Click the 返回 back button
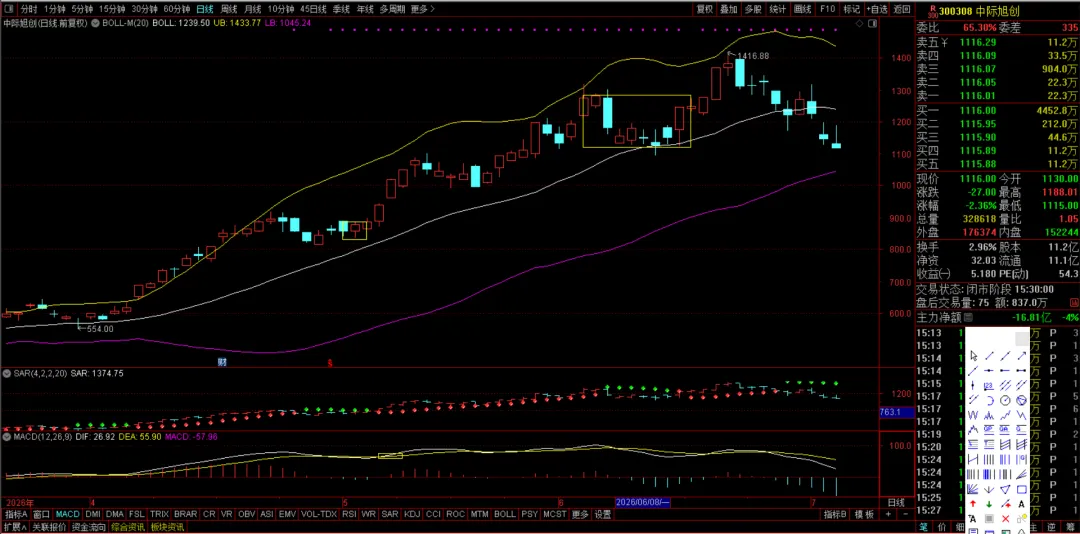 [x=902, y=9]
